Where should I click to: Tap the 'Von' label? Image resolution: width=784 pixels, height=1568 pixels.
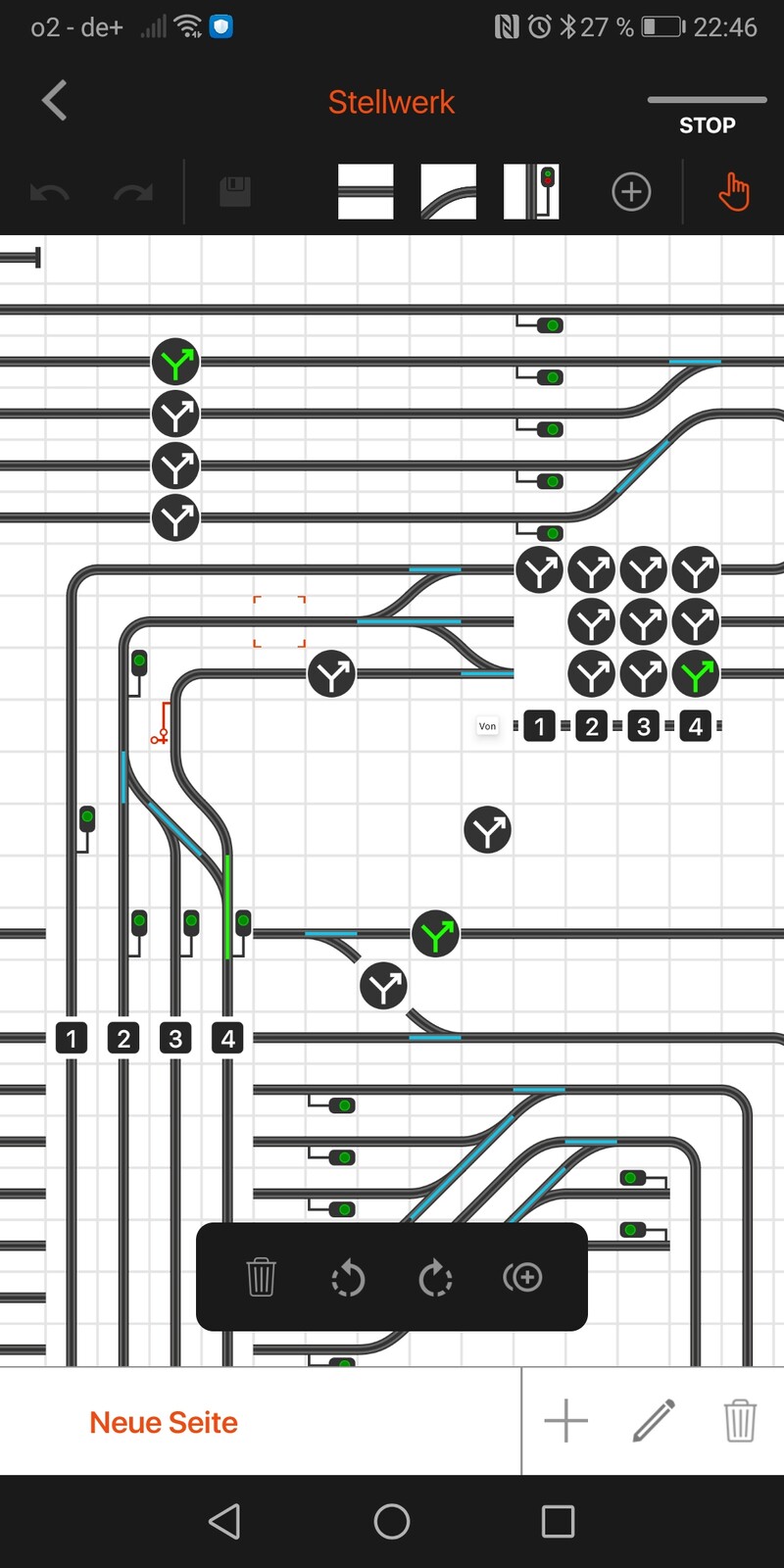point(487,726)
